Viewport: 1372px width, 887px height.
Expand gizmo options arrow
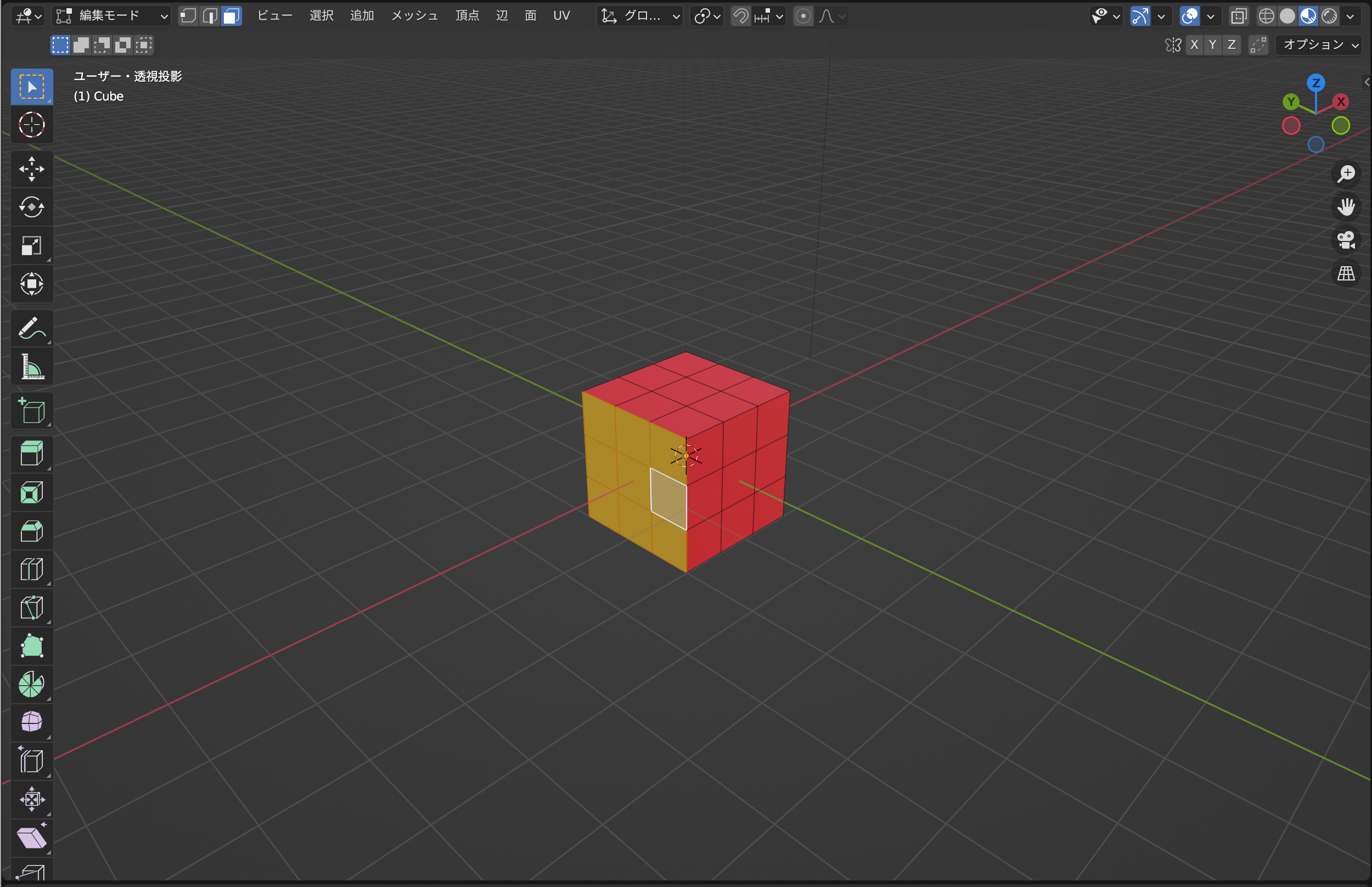click(1161, 16)
